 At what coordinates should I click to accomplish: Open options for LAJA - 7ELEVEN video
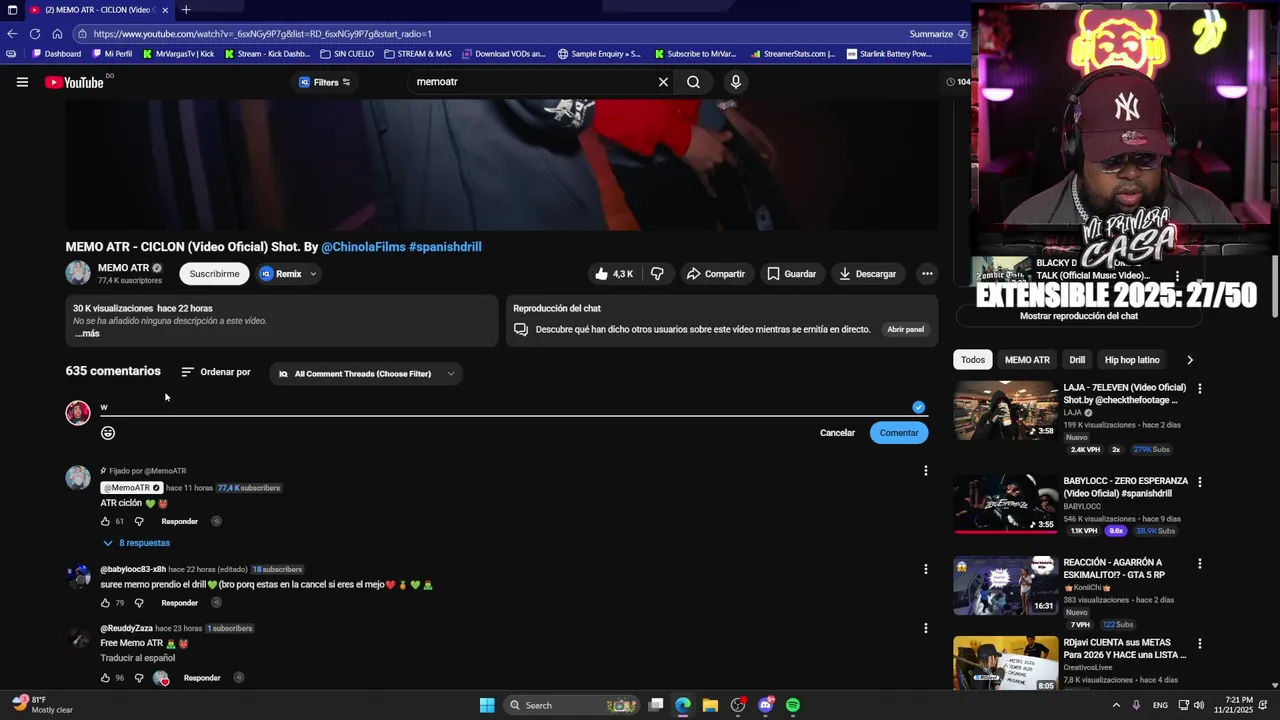click(1200, 388)
